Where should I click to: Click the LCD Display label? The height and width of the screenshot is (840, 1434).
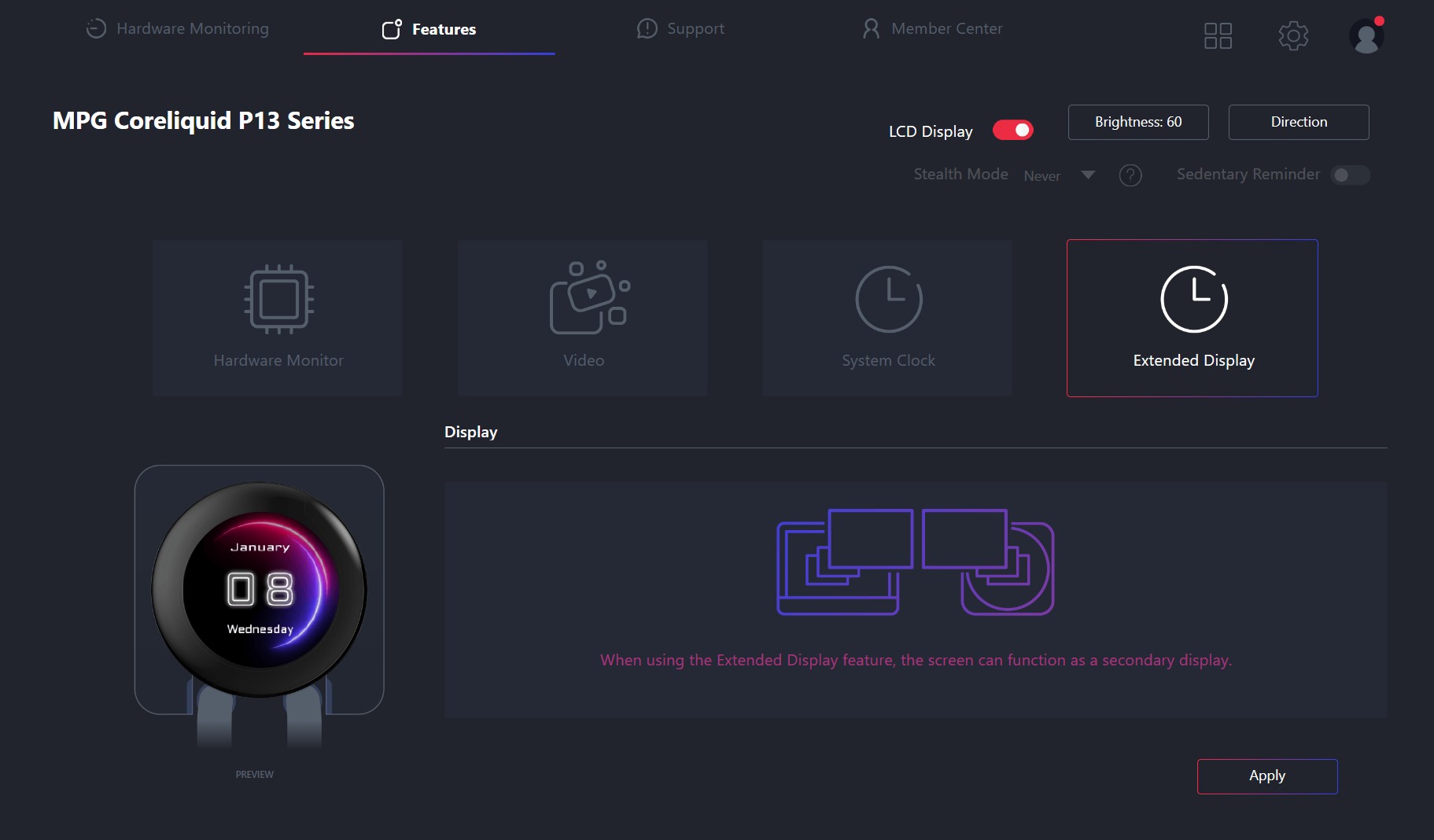point(931,131)
